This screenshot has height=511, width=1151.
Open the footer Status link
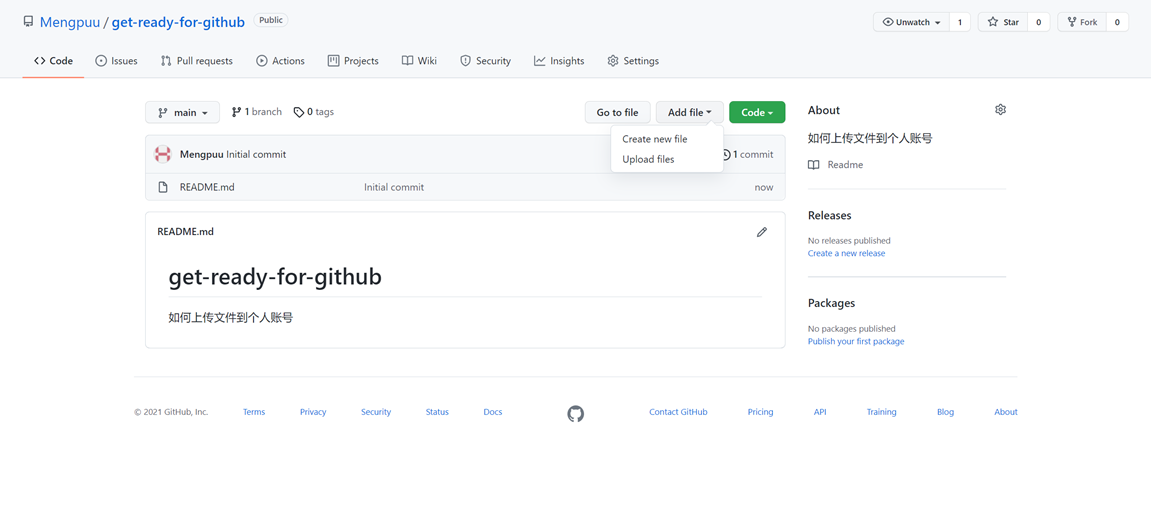(437, 412)
